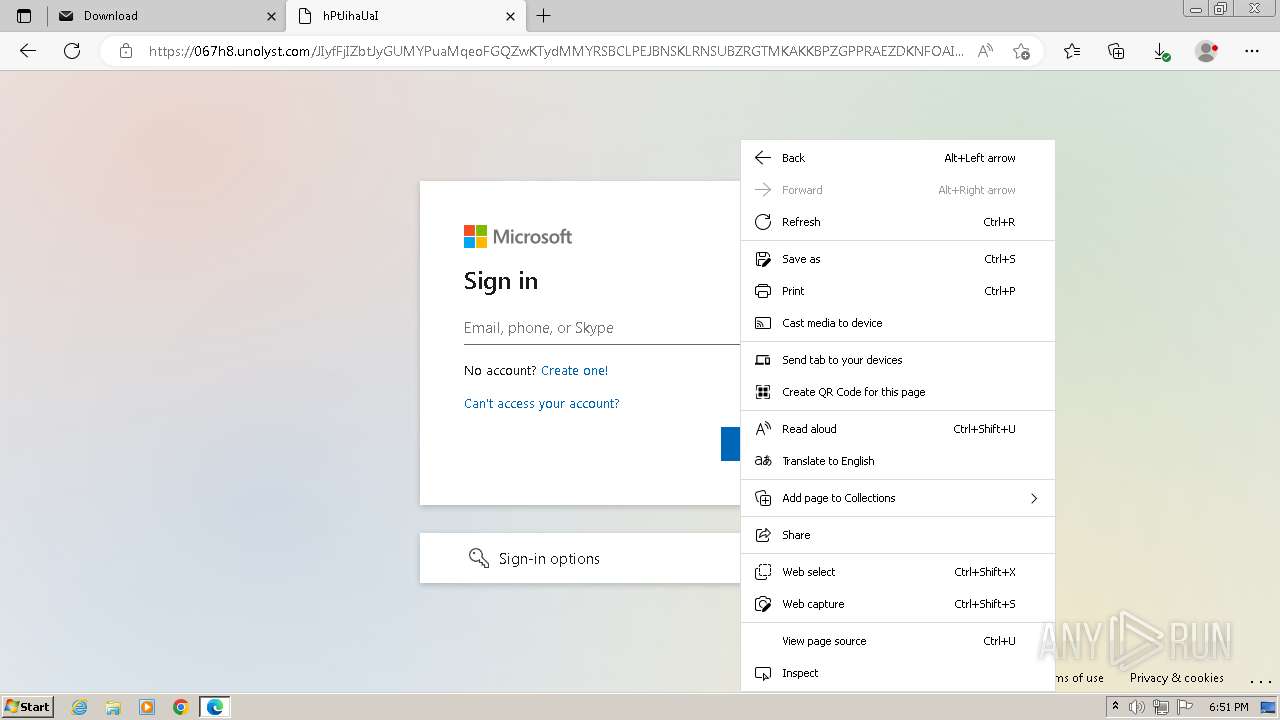1280x720 pixels.
Task: Choose View page source
Action: point(898,641)
